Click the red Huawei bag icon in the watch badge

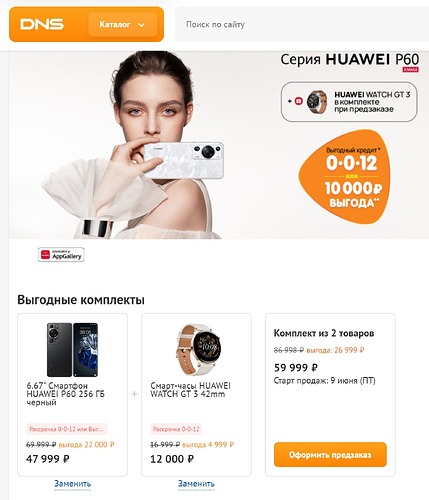(299, 101)
